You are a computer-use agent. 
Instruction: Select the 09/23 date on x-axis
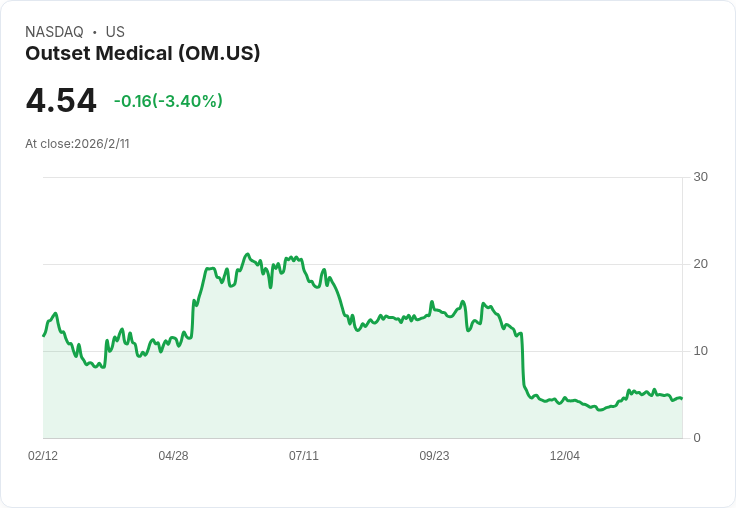tap(434, 456)
